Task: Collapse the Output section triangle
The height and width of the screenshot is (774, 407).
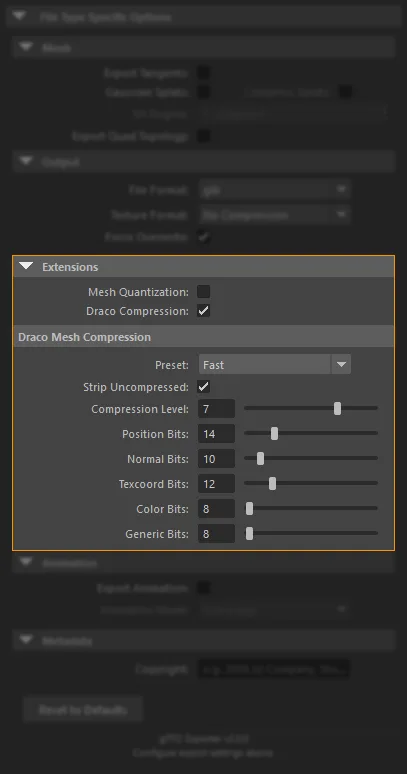Action: point(26,161)
